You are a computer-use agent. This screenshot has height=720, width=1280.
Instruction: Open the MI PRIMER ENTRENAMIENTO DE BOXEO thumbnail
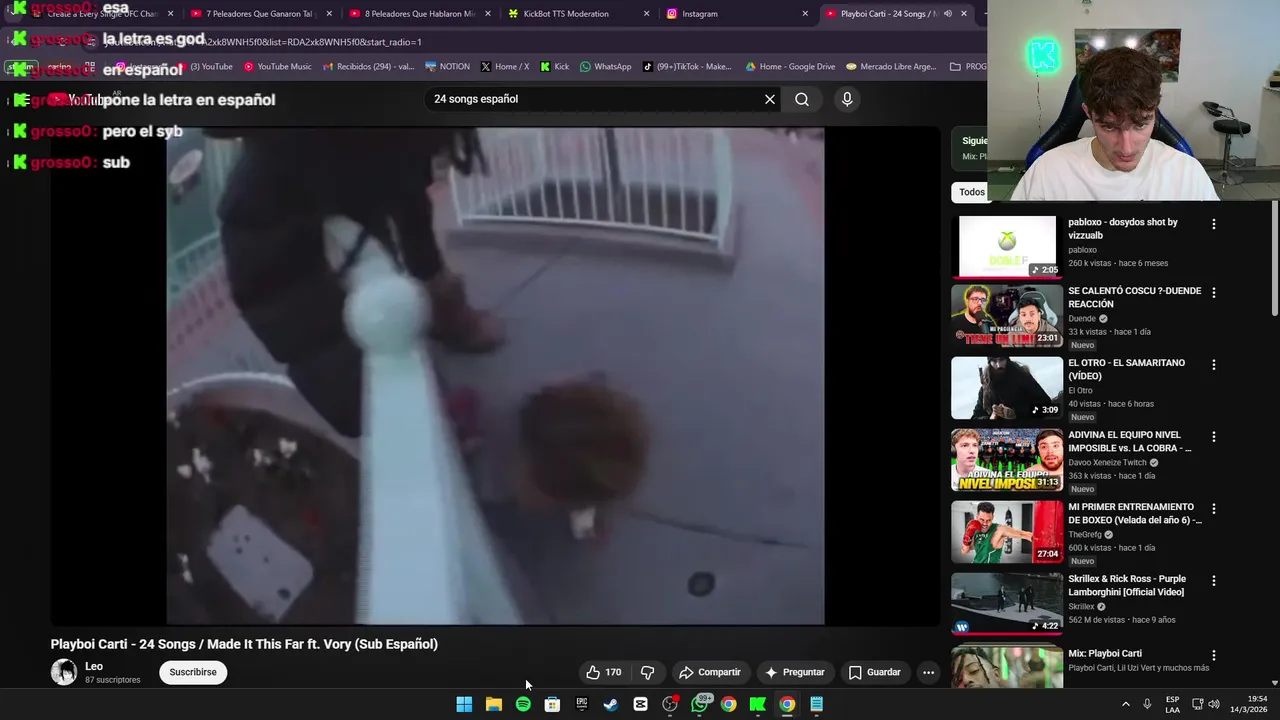pyautogui.click(x=1007, y=532)
